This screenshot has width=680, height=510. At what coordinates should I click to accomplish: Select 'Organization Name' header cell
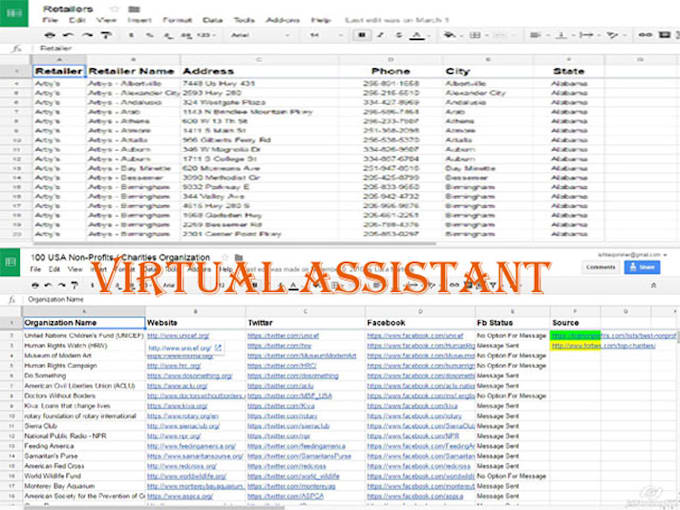click(x=84, y=323)
